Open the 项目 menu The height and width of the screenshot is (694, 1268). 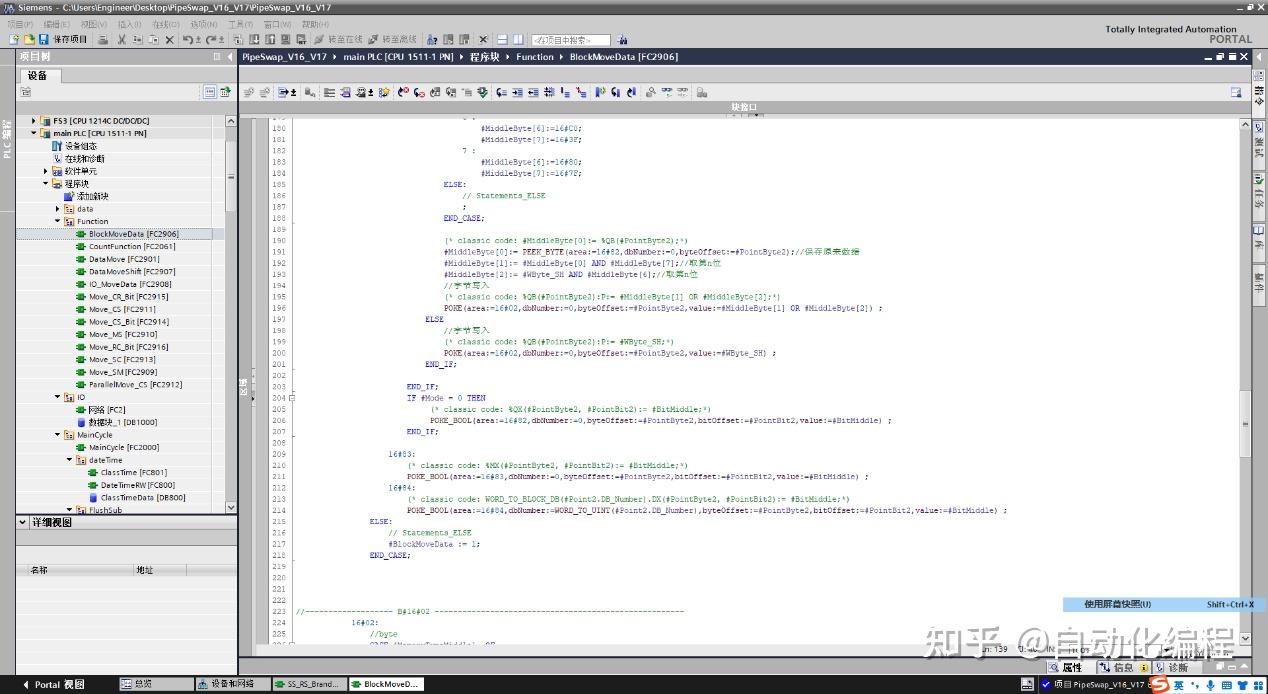19,24
